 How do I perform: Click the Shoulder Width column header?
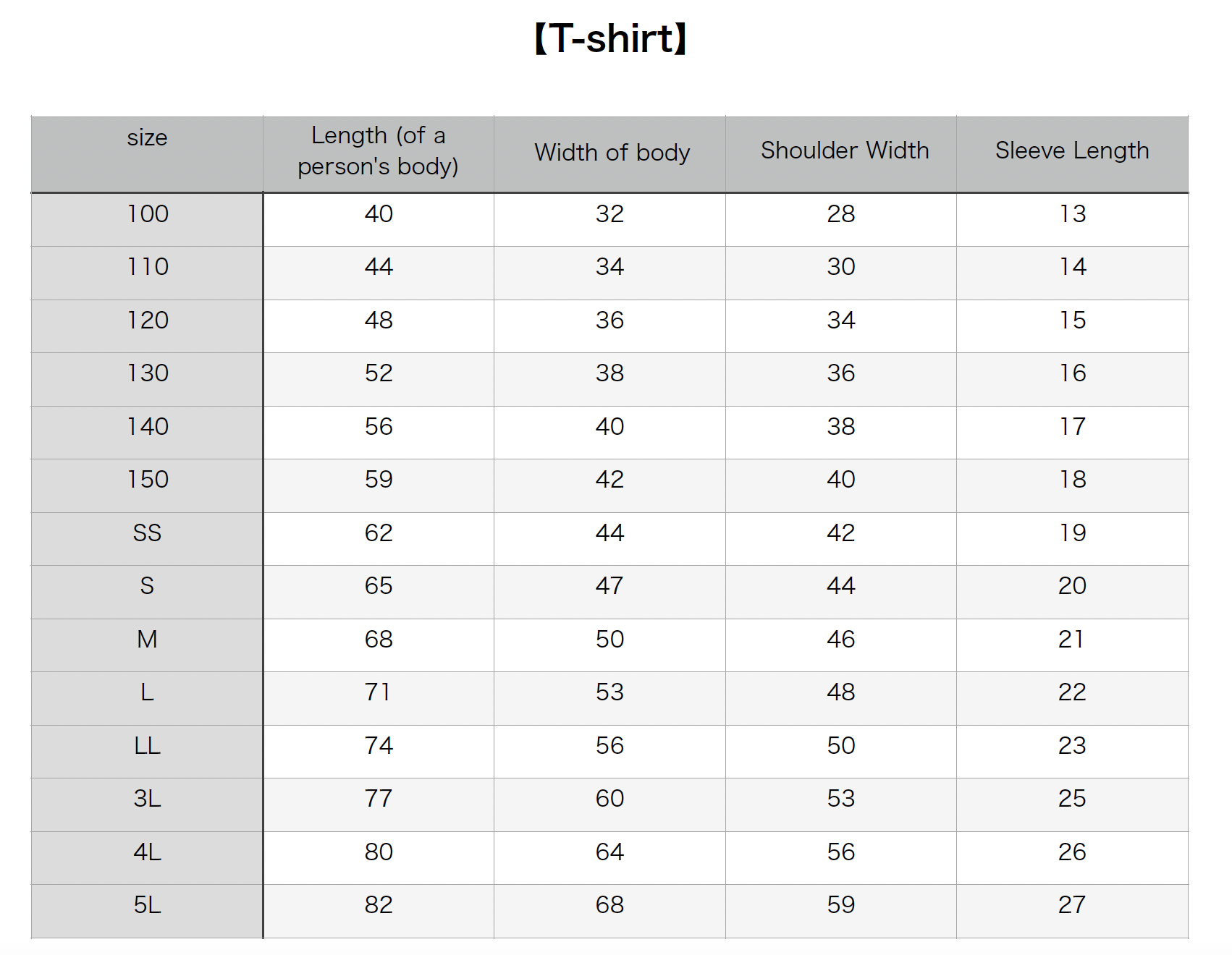pos(844,150)
